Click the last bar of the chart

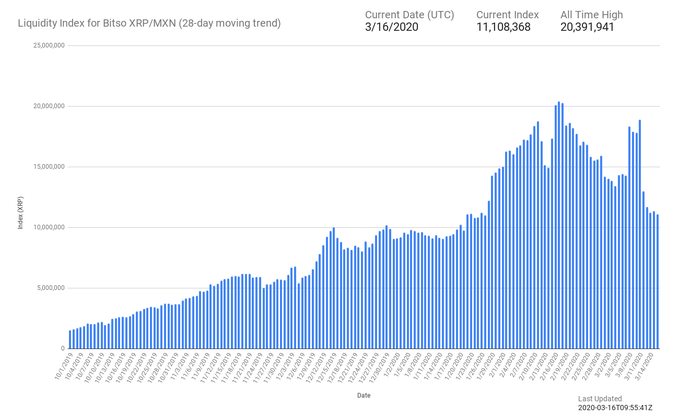[x=657, y=282]
